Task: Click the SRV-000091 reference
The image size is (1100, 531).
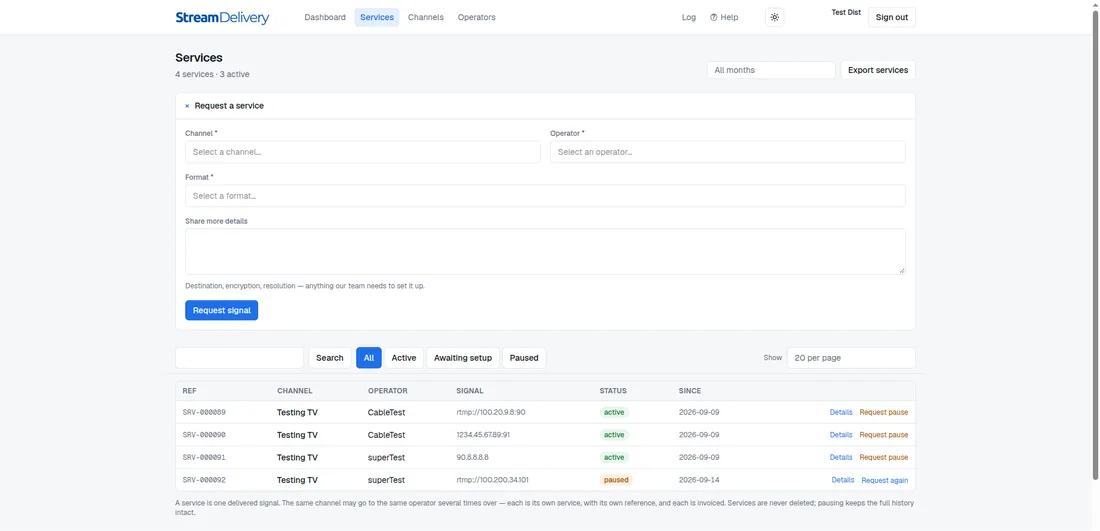Action: click(204, 457)
